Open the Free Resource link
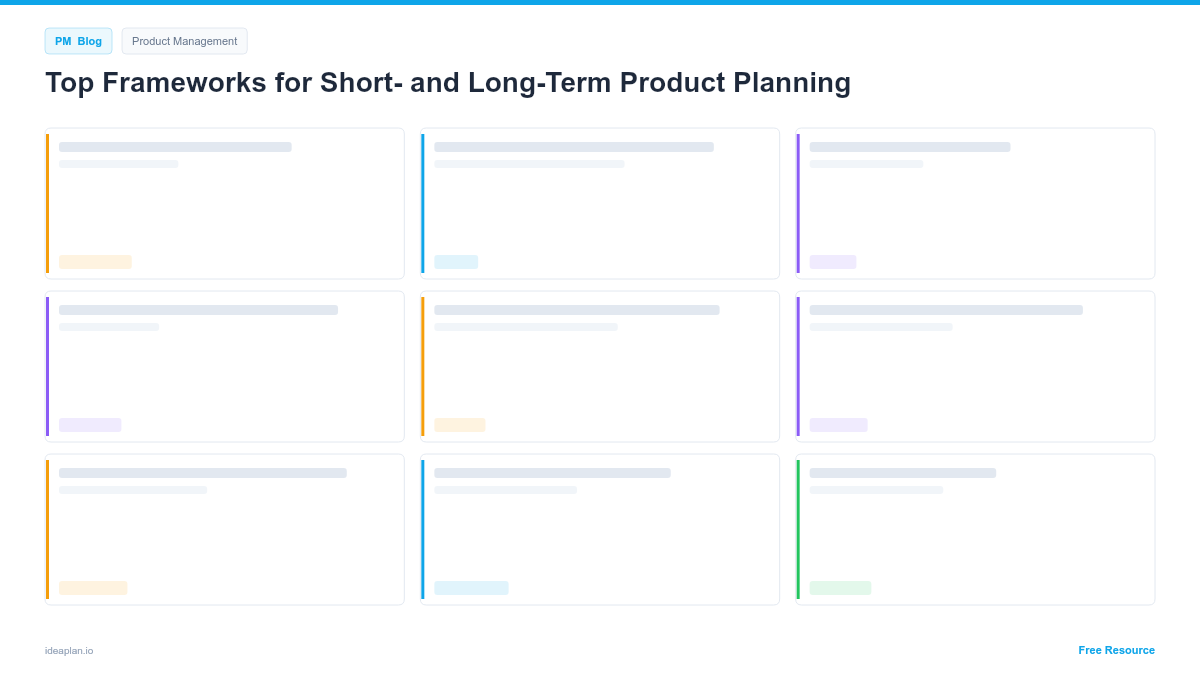 pos(1116,650)
